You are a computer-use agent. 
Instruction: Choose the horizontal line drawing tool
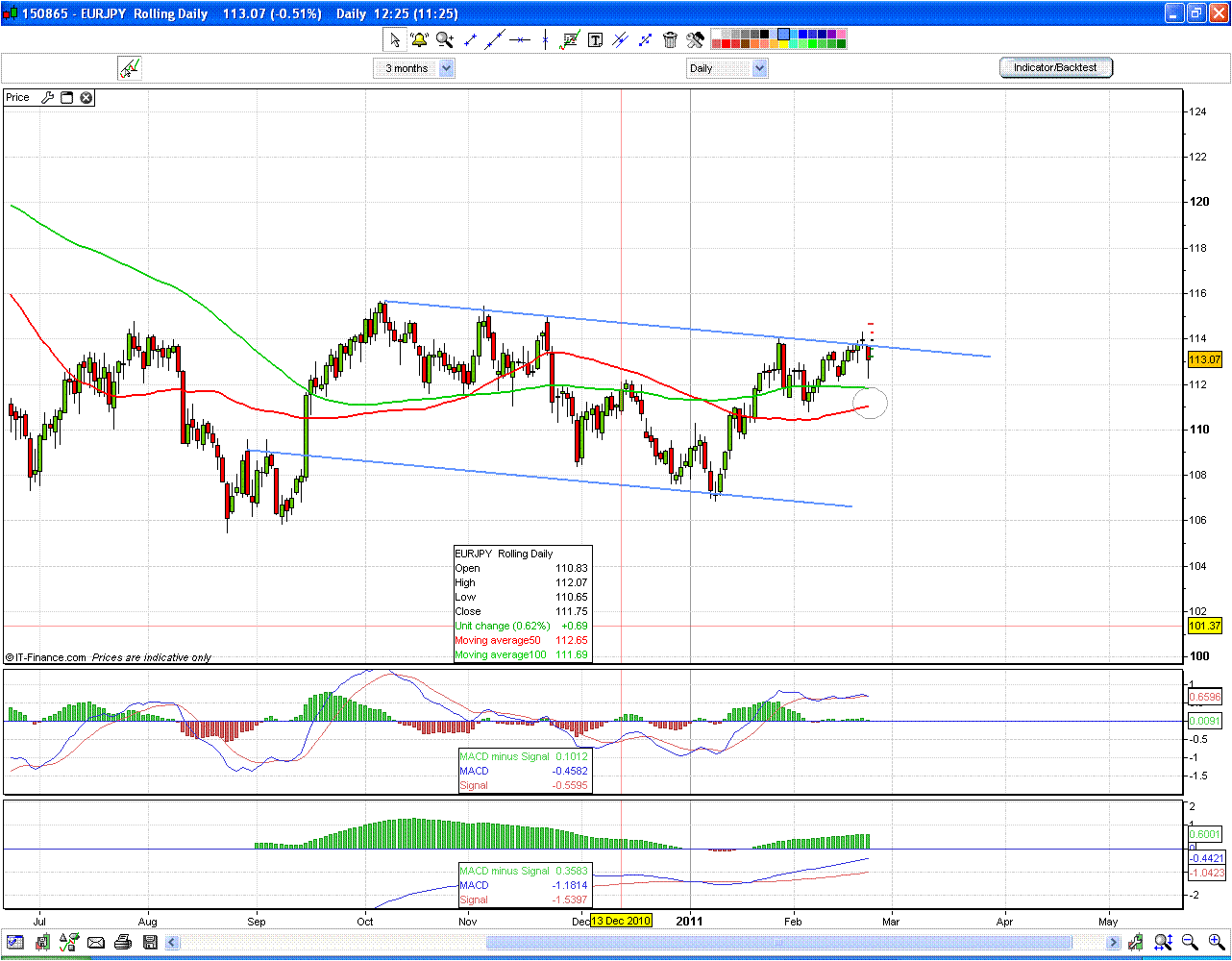point(520,39)
